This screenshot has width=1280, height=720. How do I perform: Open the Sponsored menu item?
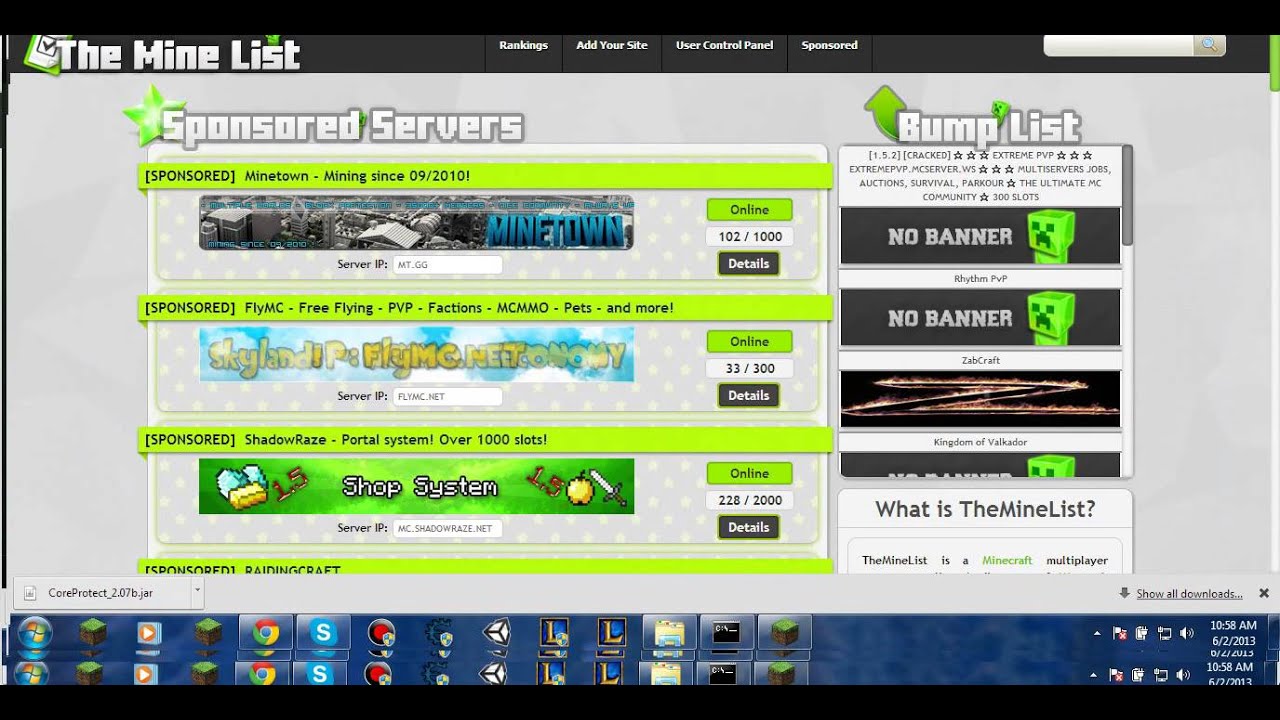coord(829,45)
